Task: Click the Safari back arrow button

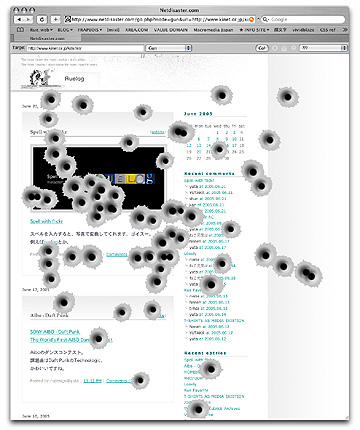Action: pyautogui.click(x=18, y=20)
